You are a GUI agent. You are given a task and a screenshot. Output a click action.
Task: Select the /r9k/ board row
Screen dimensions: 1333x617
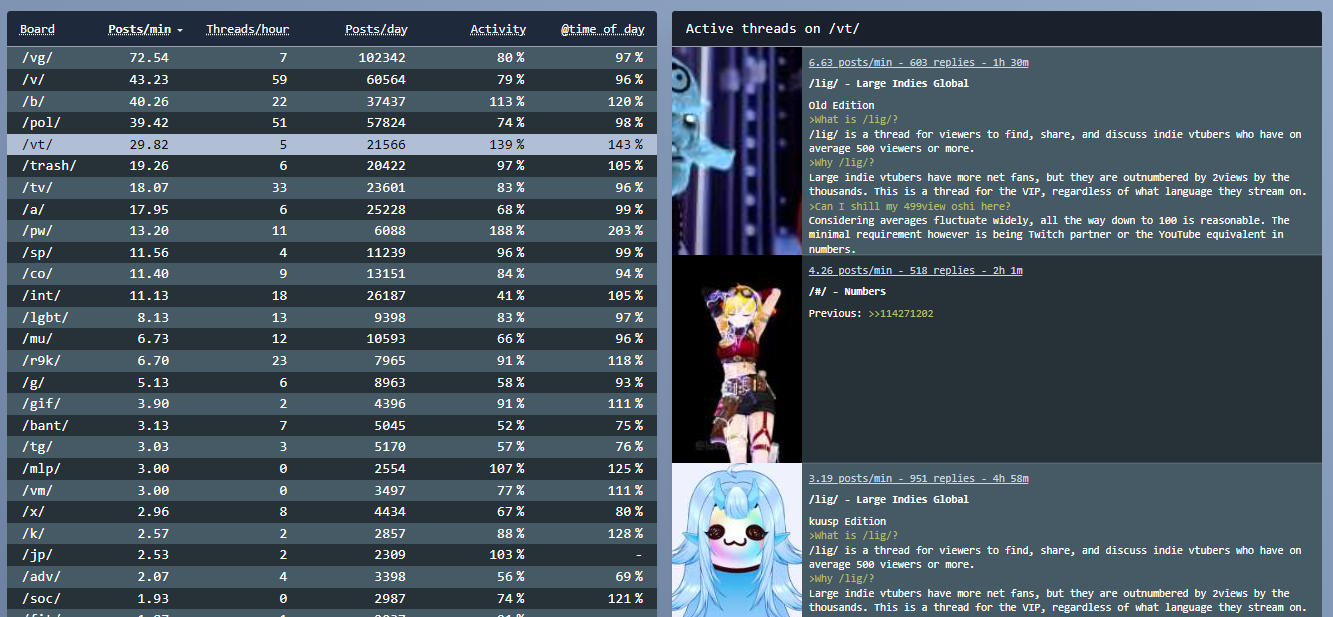332,361
